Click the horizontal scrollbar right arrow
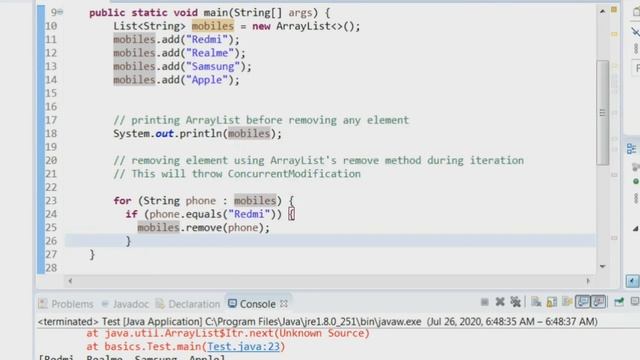 click(x=588, y=281)
